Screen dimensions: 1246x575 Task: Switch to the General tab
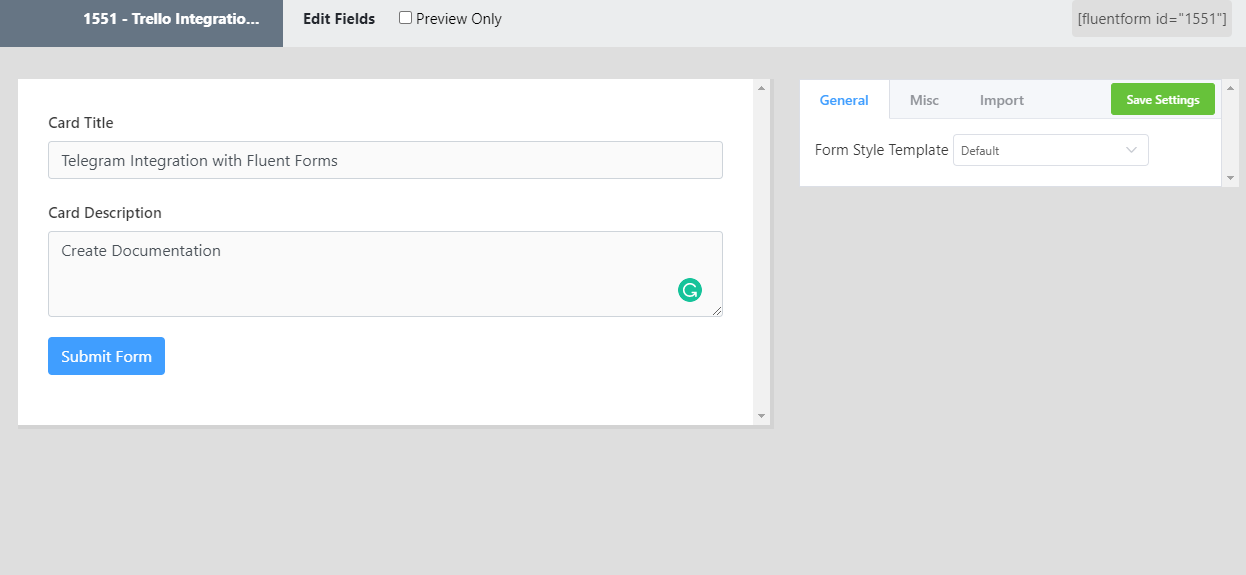[844, 100]
